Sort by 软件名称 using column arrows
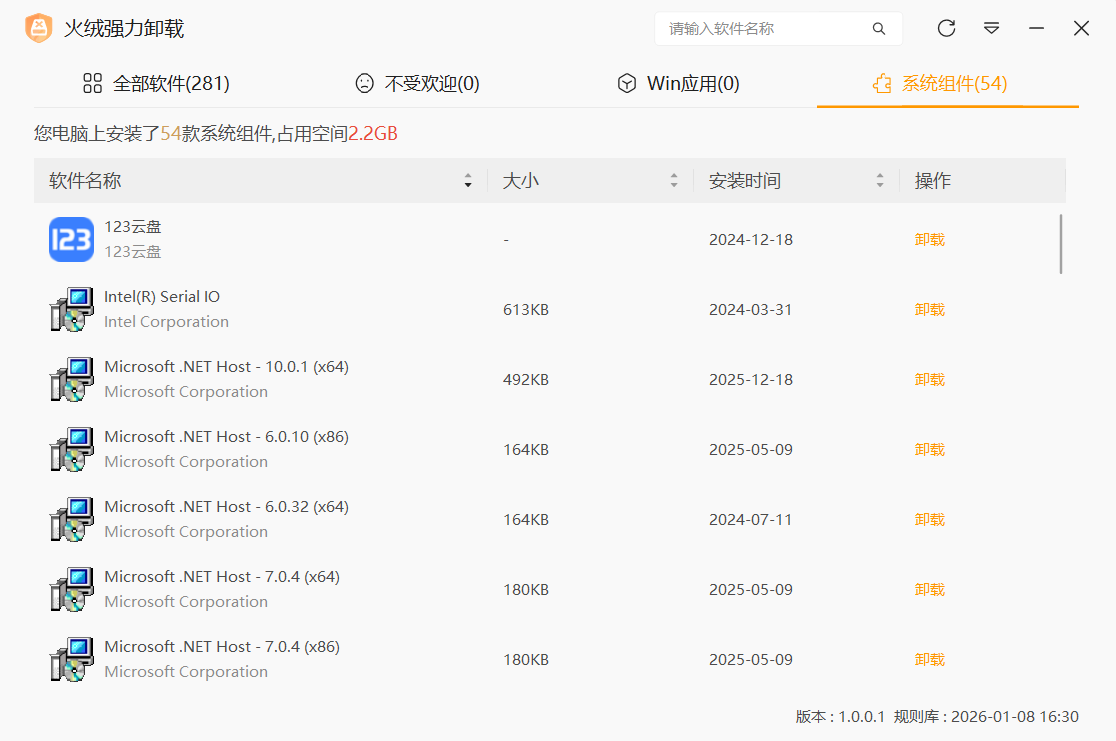 click(468, 180)
